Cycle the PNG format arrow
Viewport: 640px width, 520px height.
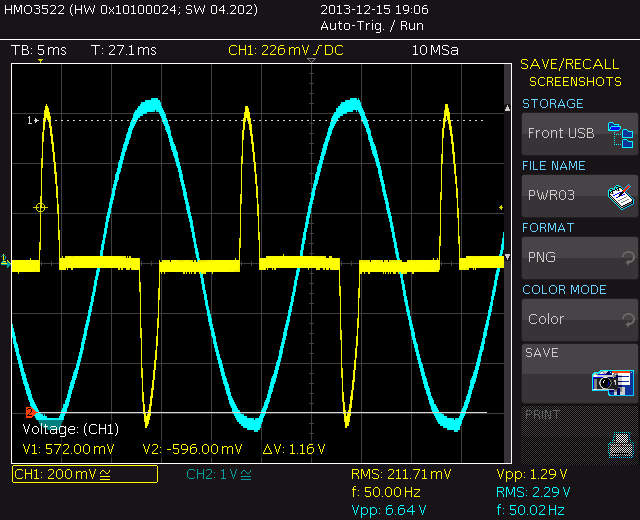pyautogui.click(x=628, y=258)
